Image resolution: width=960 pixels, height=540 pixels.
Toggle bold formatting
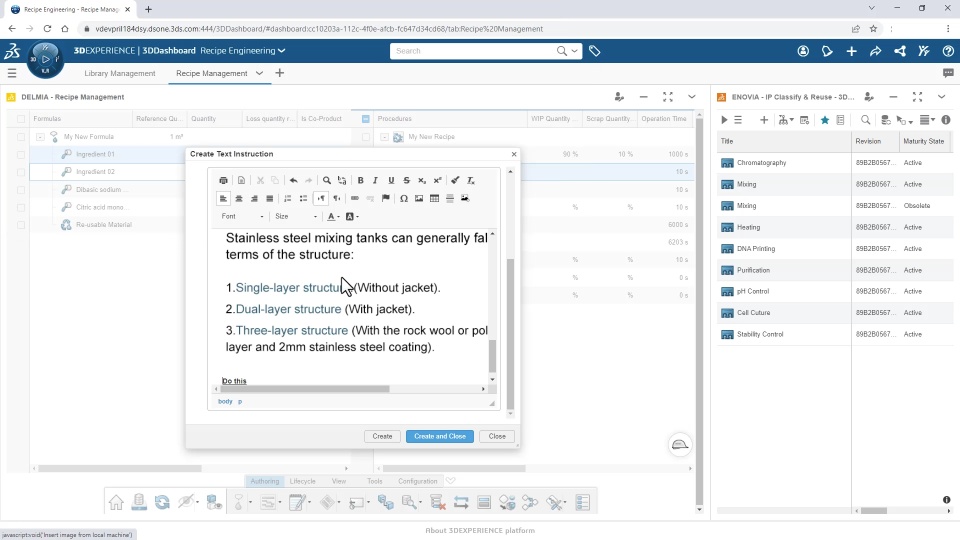tap(361, 181)
